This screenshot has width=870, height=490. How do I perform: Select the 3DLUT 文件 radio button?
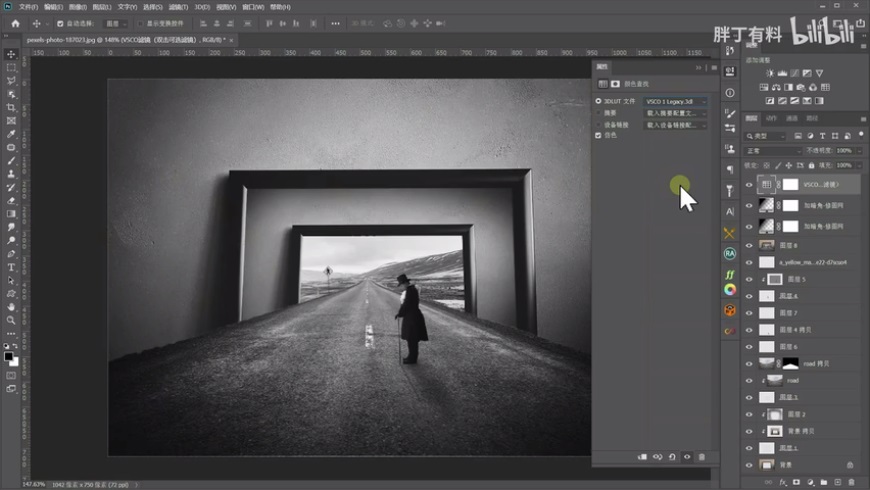click(599, 101)
